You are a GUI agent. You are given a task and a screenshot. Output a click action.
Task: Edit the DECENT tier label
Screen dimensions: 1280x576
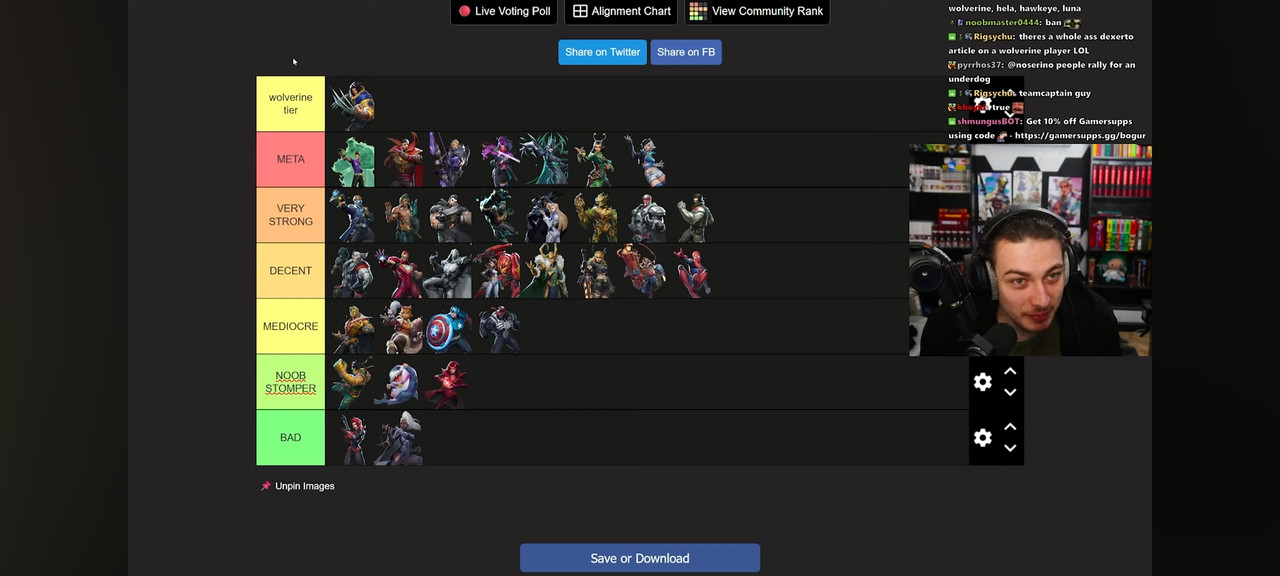tap(290, 271)
